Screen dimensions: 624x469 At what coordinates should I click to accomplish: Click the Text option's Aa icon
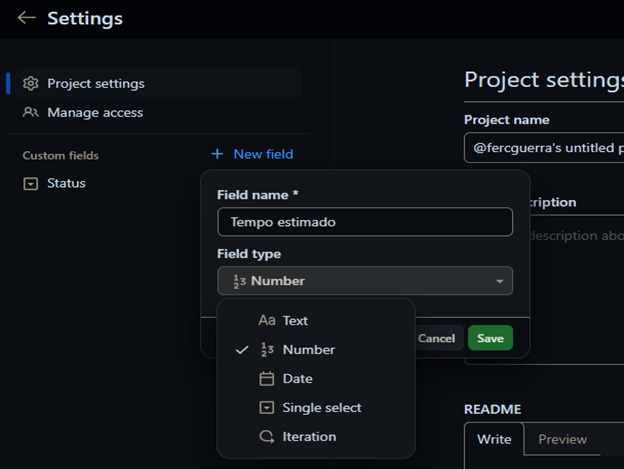(x=266, y=321)
